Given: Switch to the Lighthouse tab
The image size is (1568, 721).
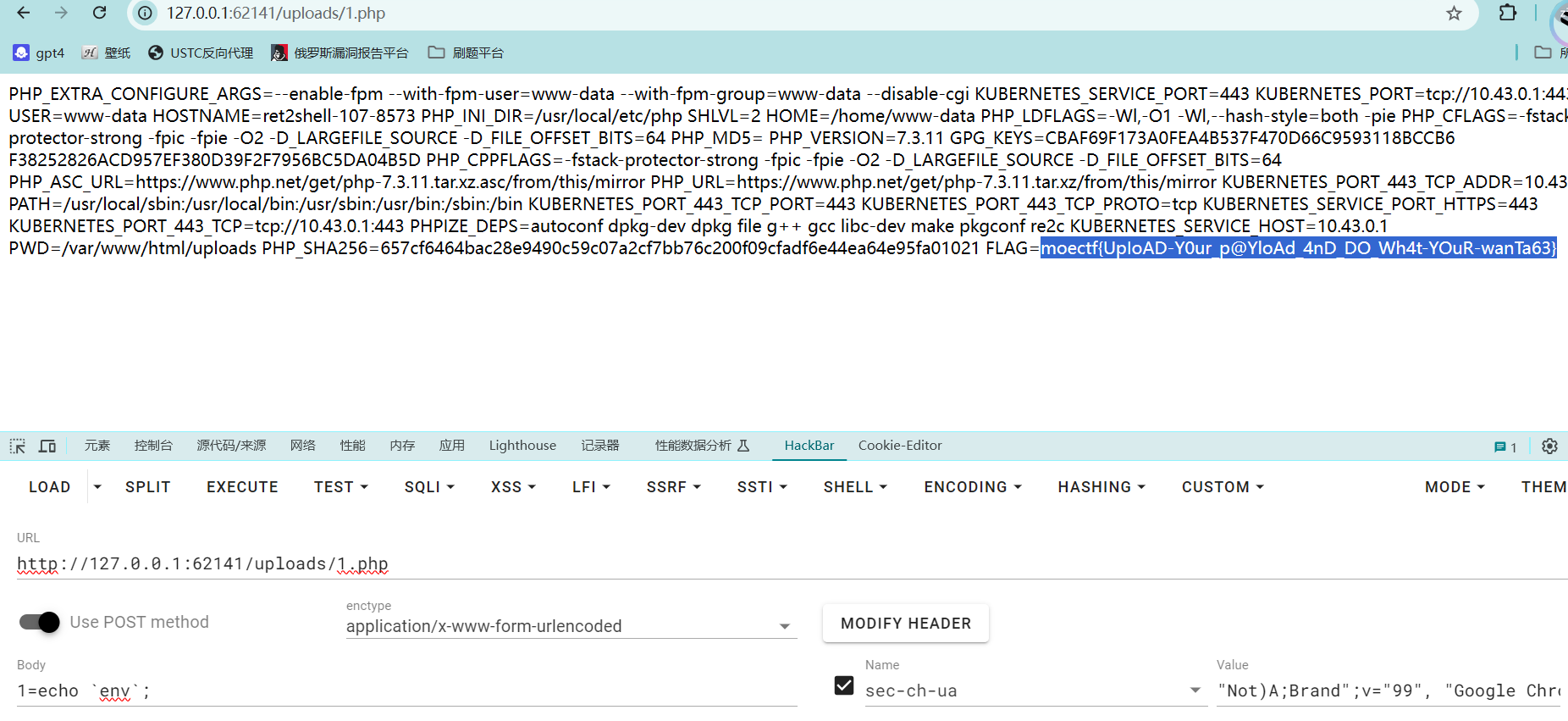Looking at the screenshot, I should click(x=522, y=446).
